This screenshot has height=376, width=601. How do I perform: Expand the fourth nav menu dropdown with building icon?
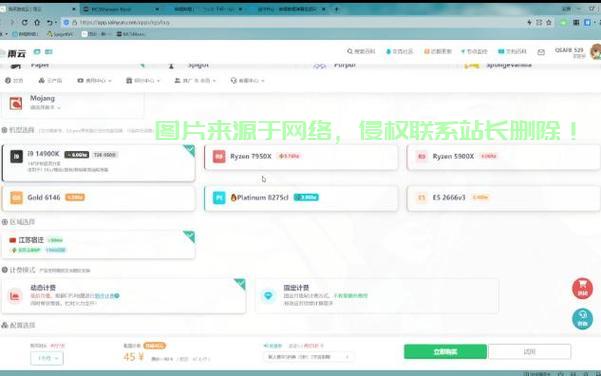143,80
